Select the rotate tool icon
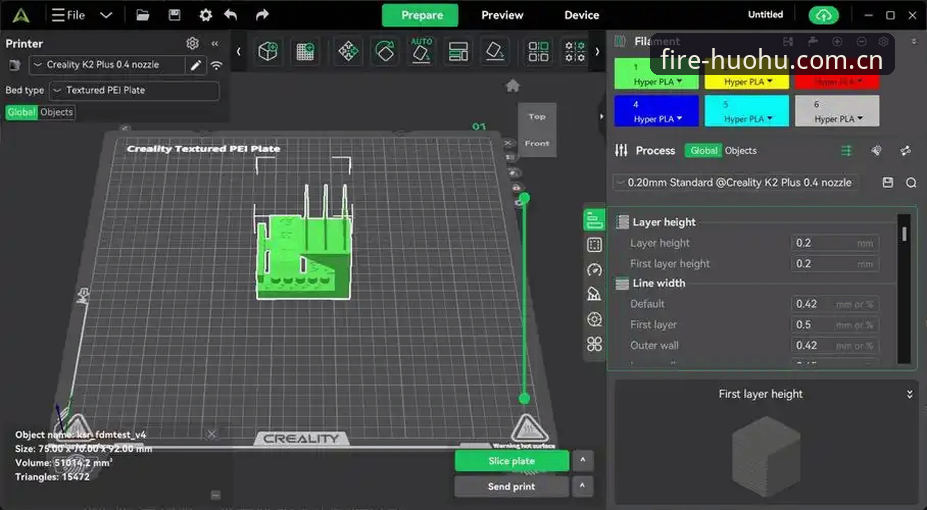The width and height of the screenshot is (927, 510). tap(385, 52)
